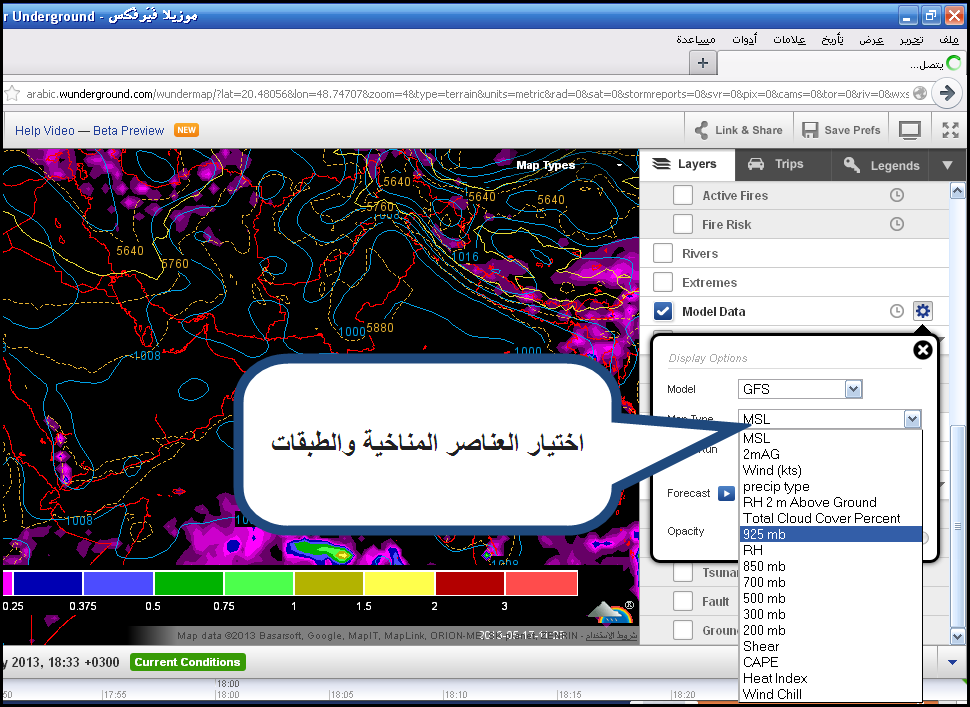
Task: Select RH 2 m Above Ground option
Action: (x=831, y=502)
